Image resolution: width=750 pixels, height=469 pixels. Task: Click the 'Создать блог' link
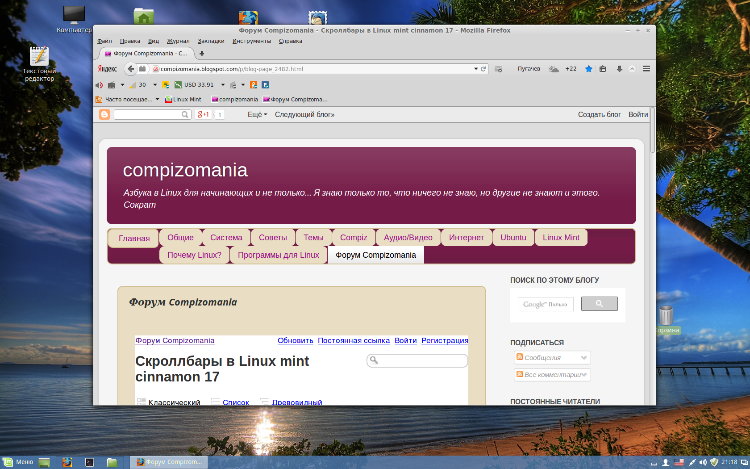click(599, 115)
